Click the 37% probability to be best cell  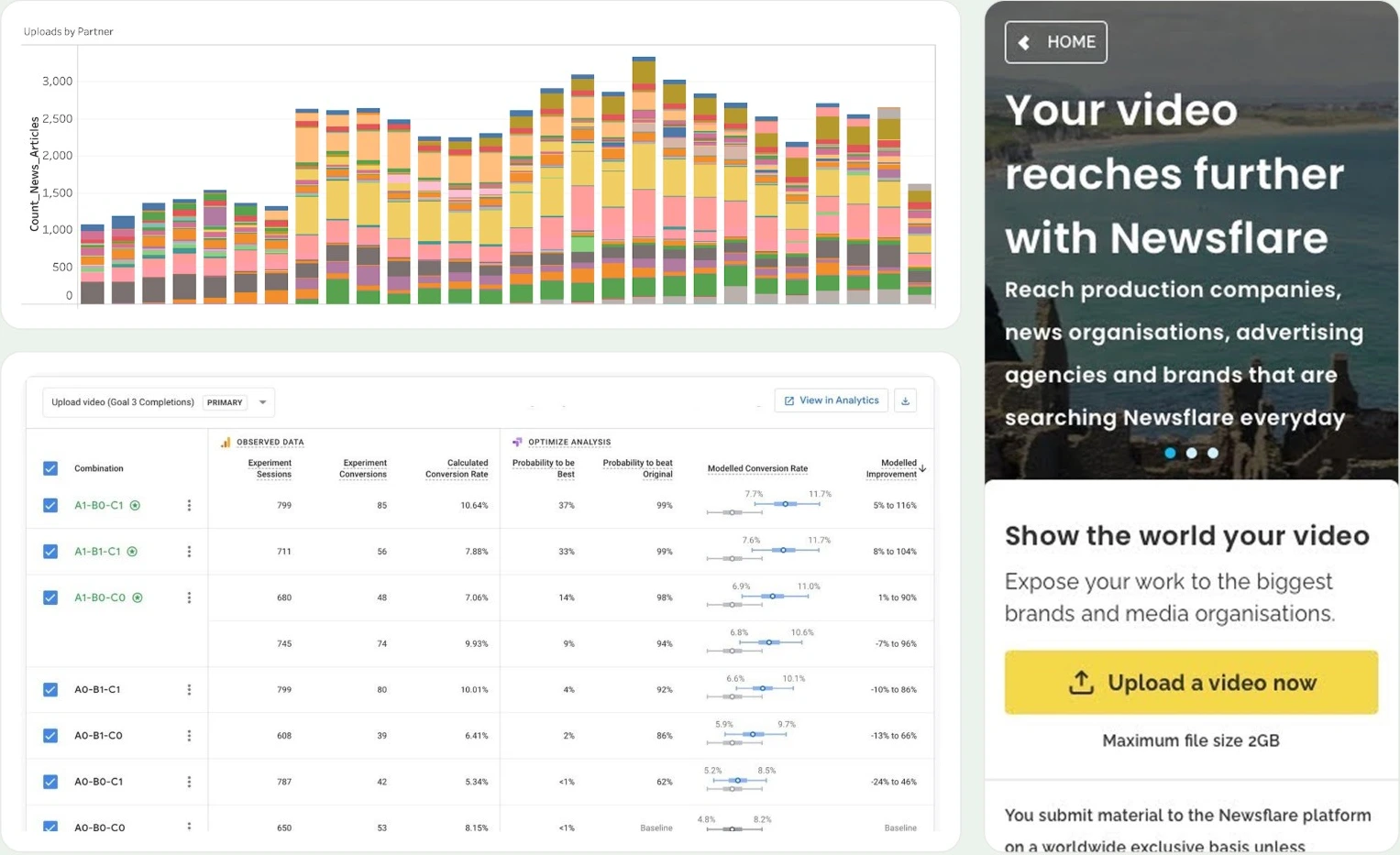coord(567,506)
